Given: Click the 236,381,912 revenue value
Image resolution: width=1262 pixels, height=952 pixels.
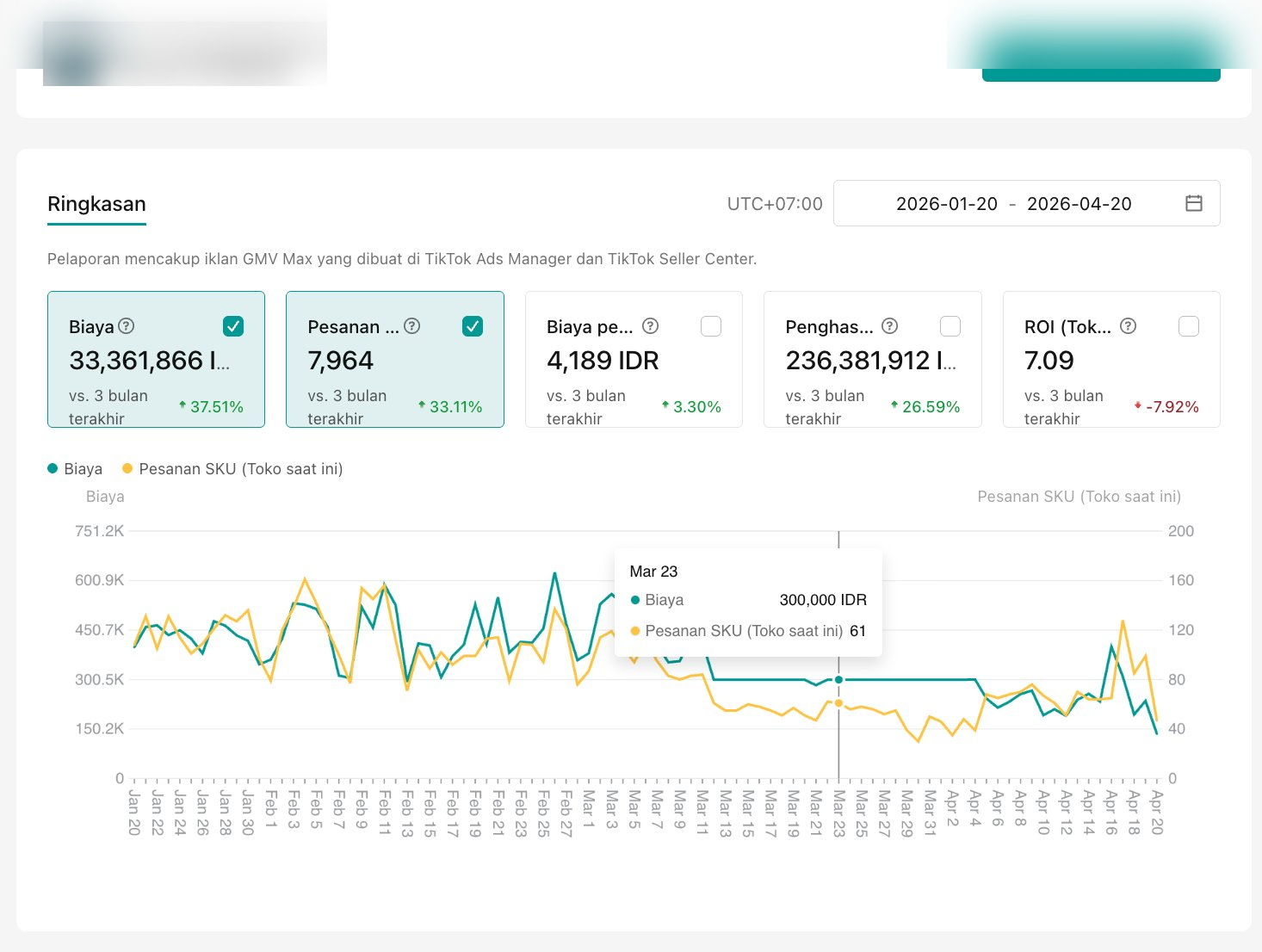Looking at the screenshot, I should pos(871,361).
